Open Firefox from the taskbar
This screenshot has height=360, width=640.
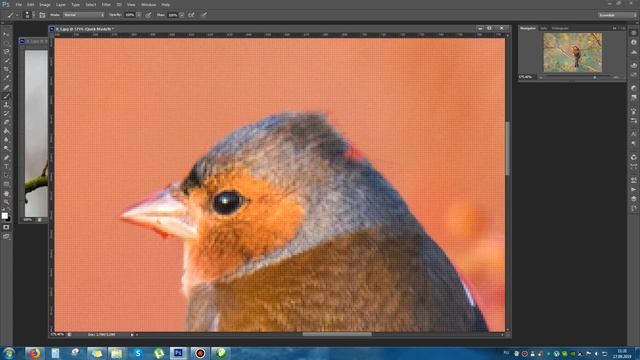coord(34,353)
